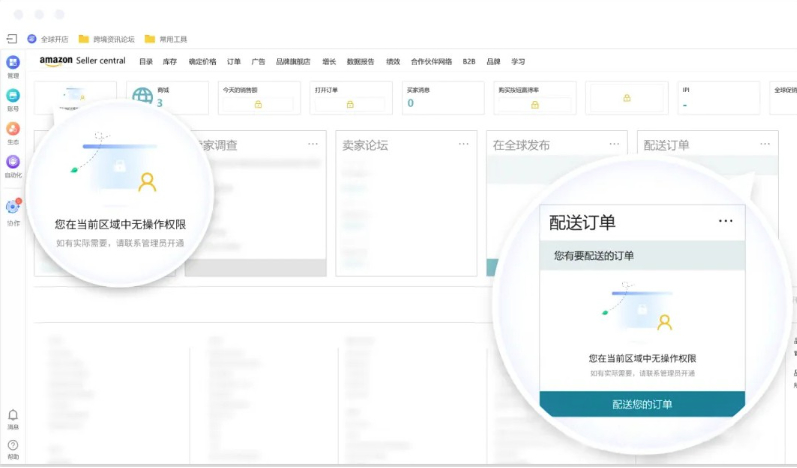
Task: Click the IPI score card
Action: (719, 98)
